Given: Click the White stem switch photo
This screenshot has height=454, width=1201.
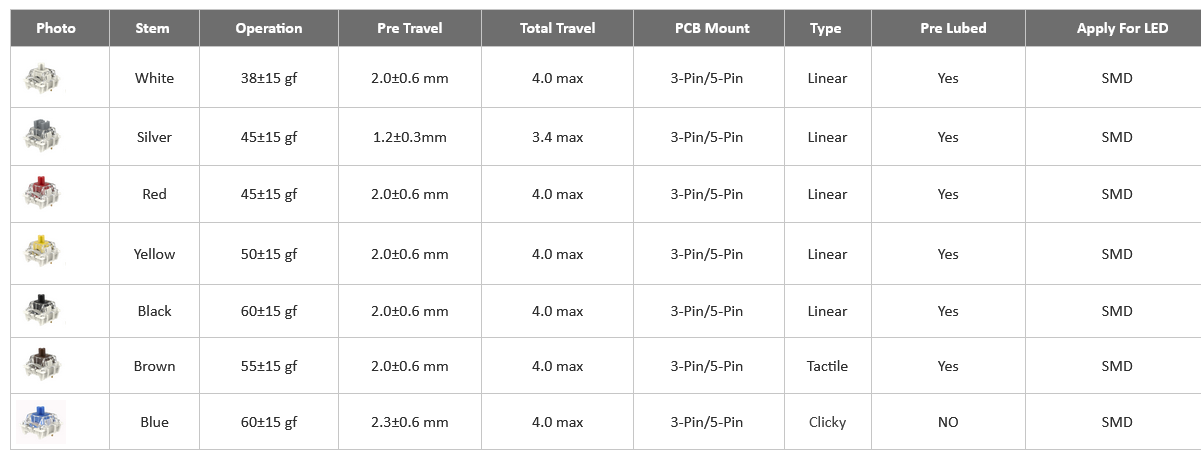Looking at the screenshot, I should point(41,78).
